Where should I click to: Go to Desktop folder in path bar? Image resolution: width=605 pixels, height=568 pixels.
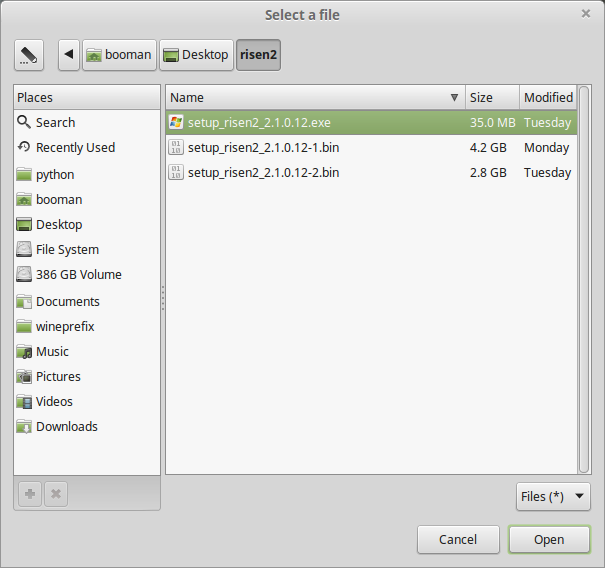click(196, 55)
